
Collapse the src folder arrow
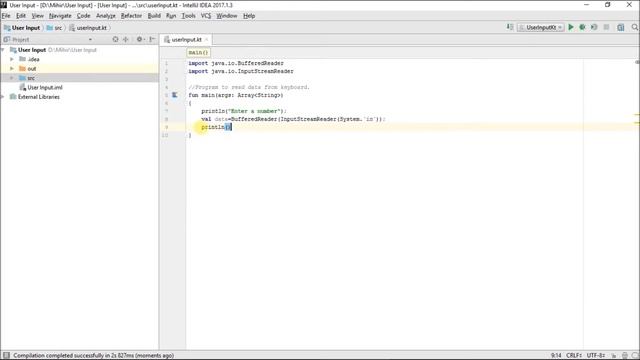click(x=12, y=78)
